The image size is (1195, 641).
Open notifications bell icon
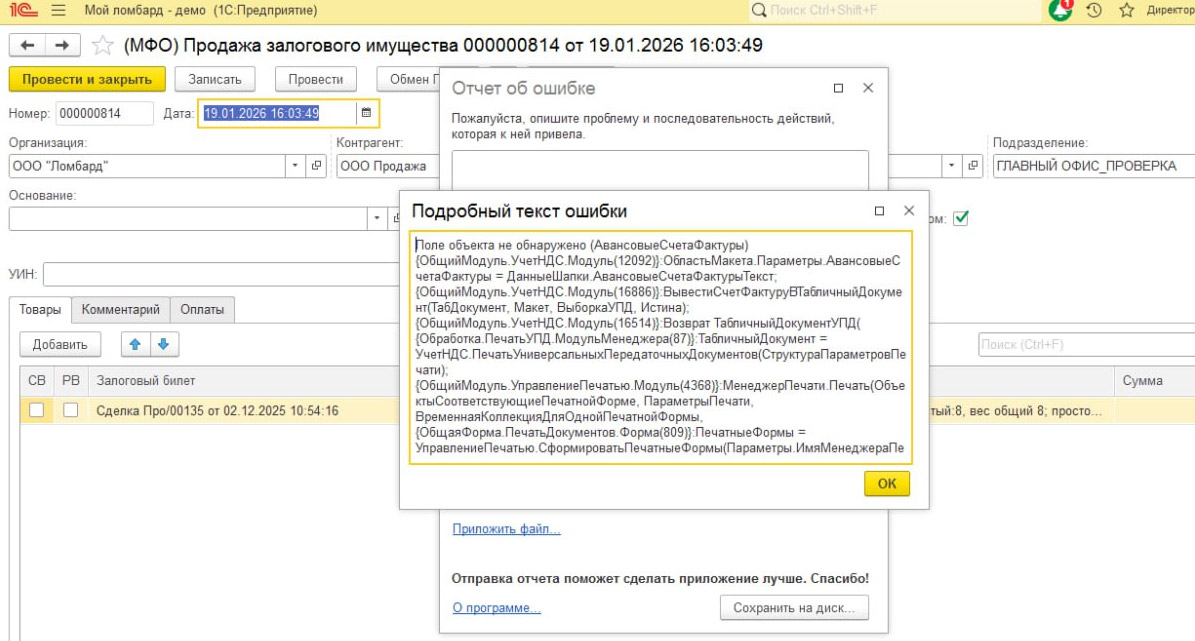click(1060, 10)
